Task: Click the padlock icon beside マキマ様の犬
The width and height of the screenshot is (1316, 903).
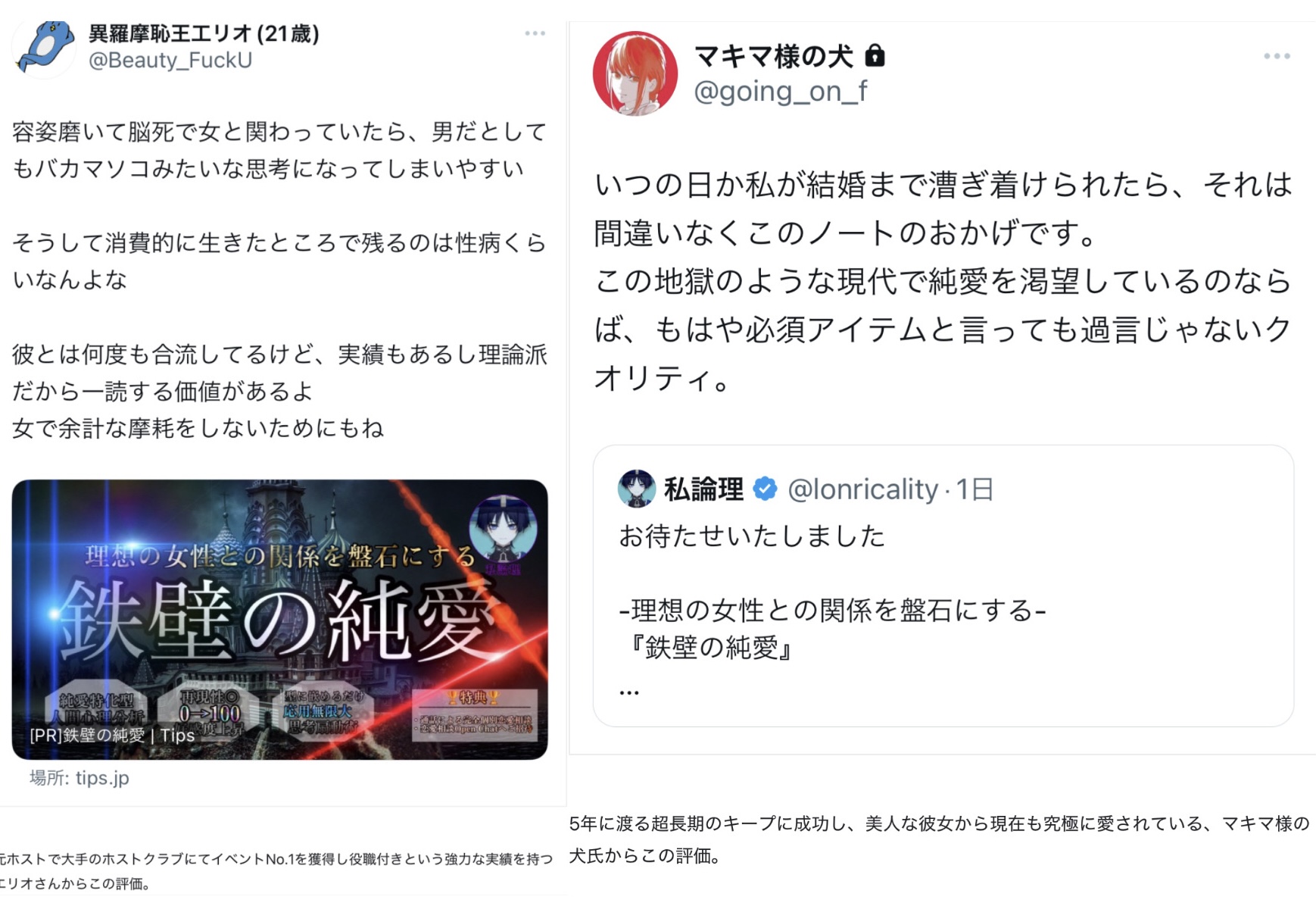Action: pyautogui.click(x=875, y=55)
